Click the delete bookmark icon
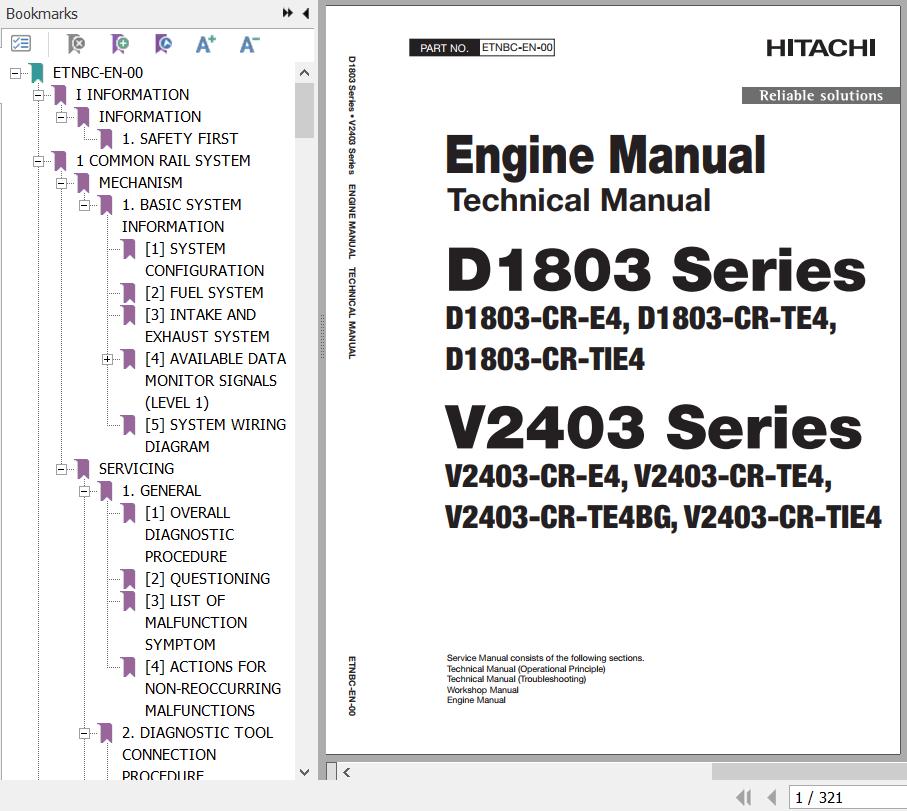The height and width of the screenshot is (811, 907). pos(75,43)
